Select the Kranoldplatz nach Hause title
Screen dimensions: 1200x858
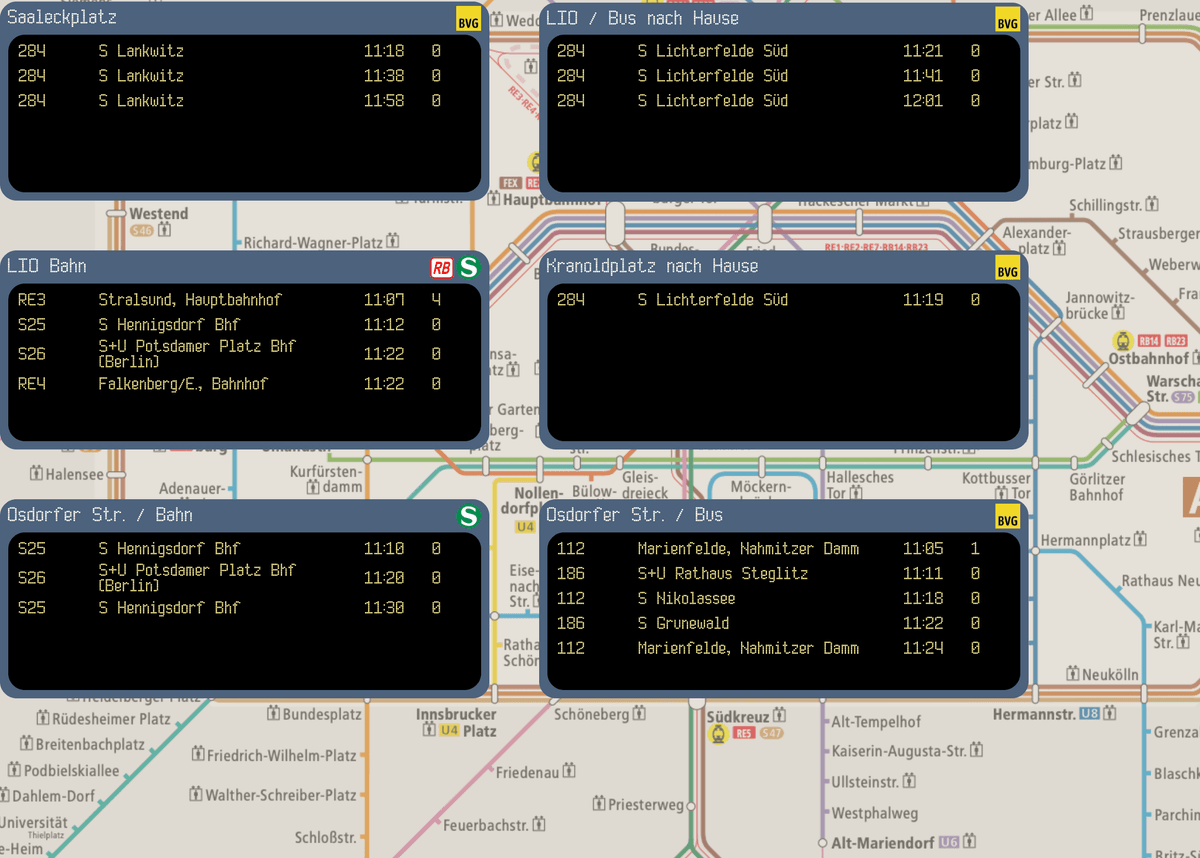(x=652, y=266)
